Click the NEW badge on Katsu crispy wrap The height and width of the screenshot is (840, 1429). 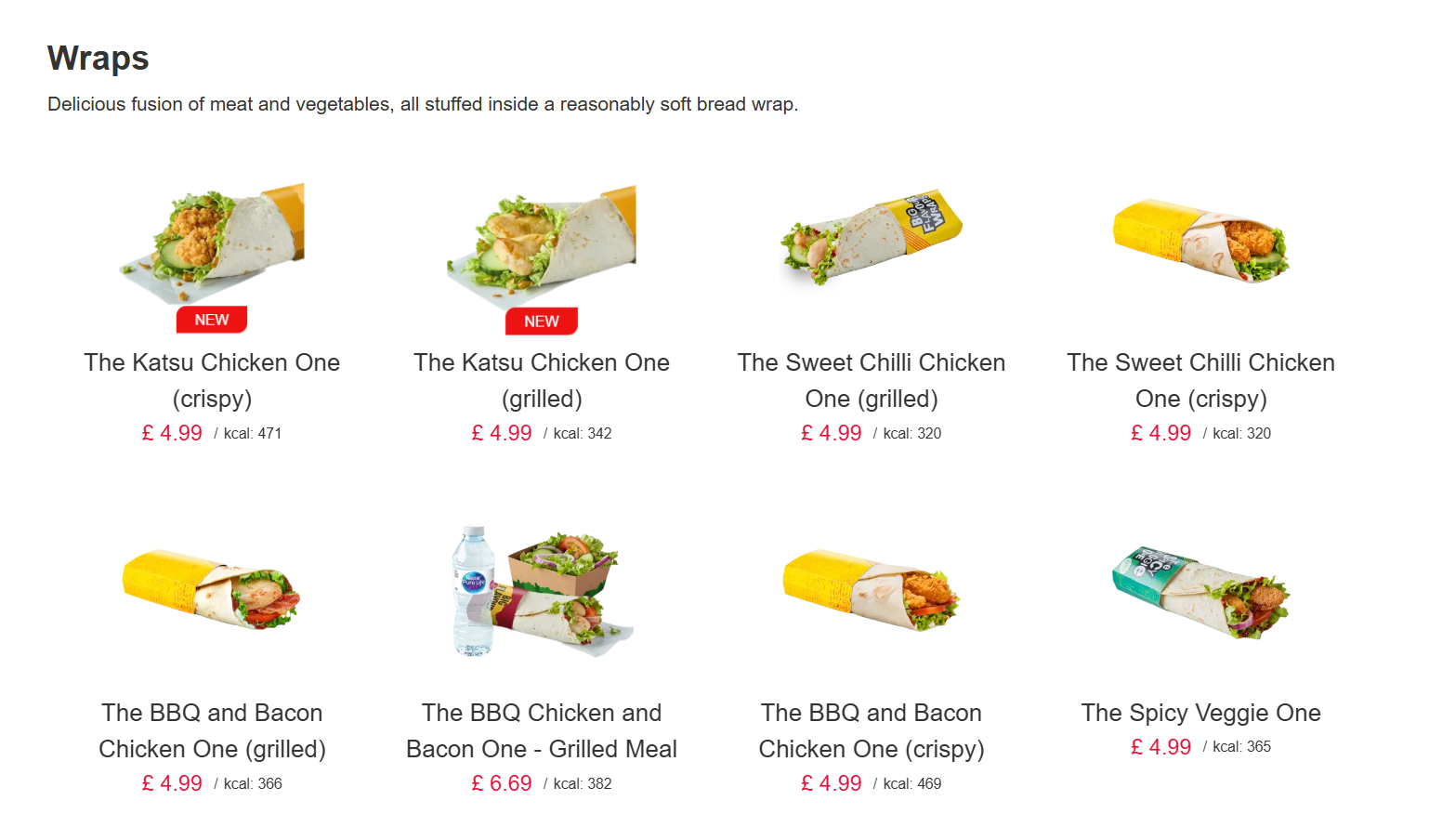click(x=212, y=320)
